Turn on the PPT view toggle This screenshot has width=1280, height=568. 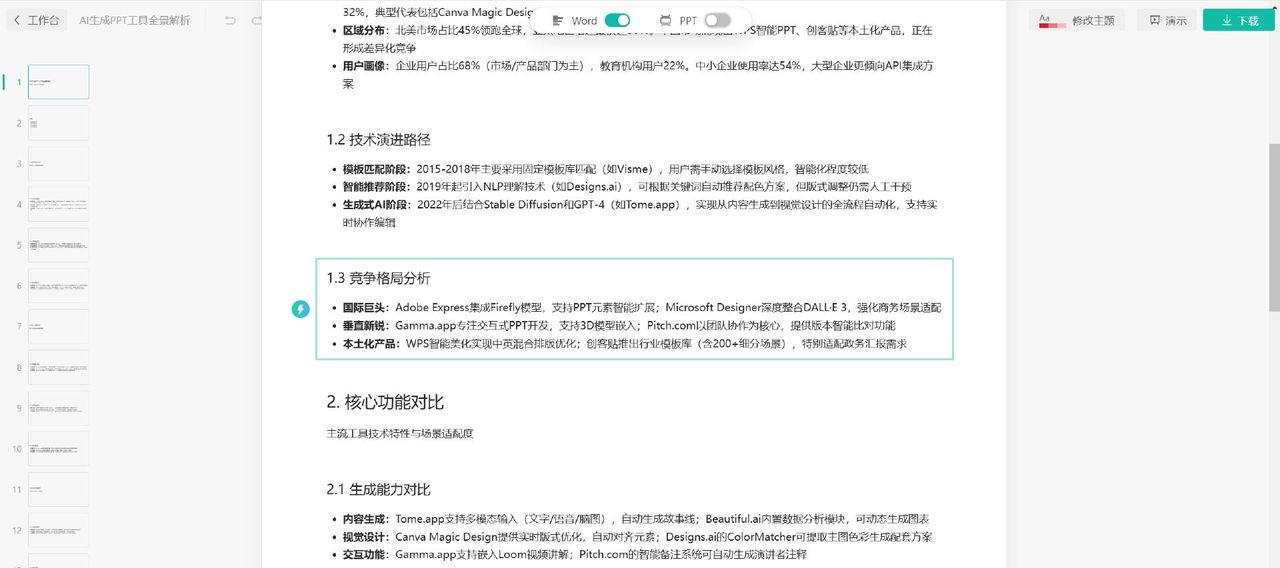point(717,20)
